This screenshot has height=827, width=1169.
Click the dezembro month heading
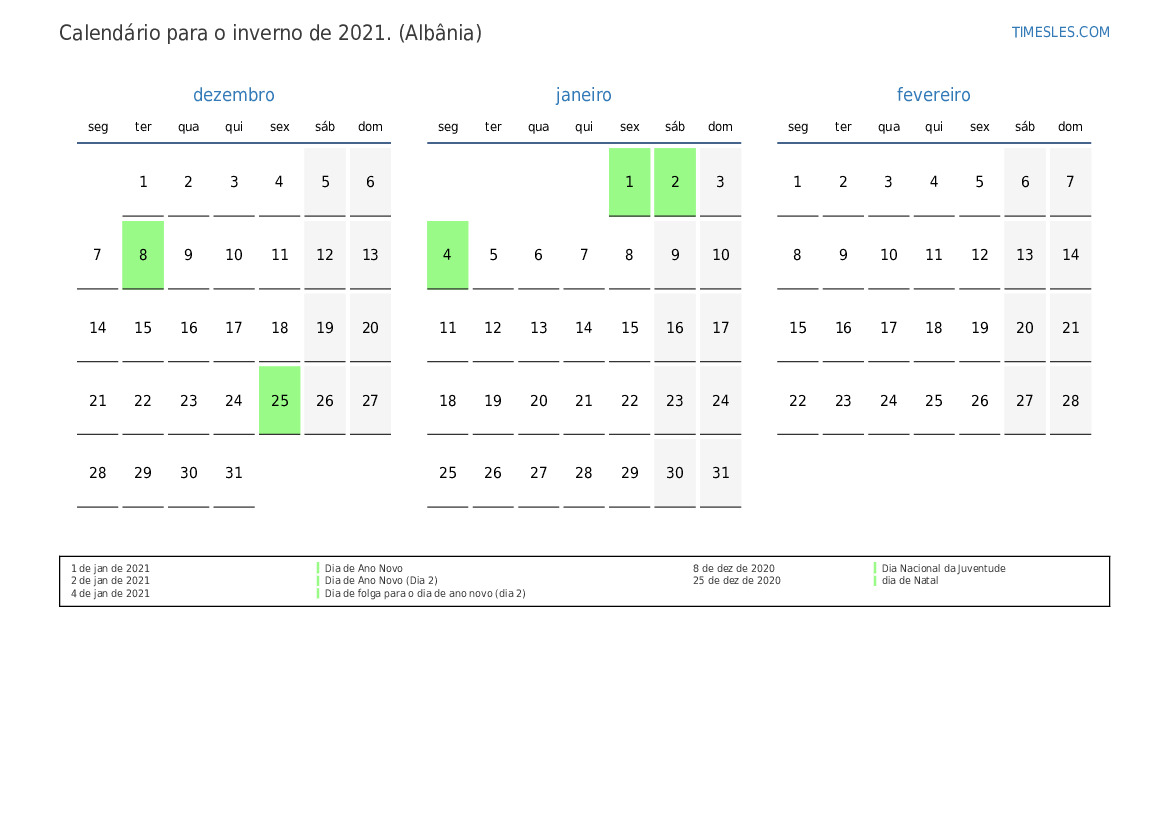click(233, 95)
